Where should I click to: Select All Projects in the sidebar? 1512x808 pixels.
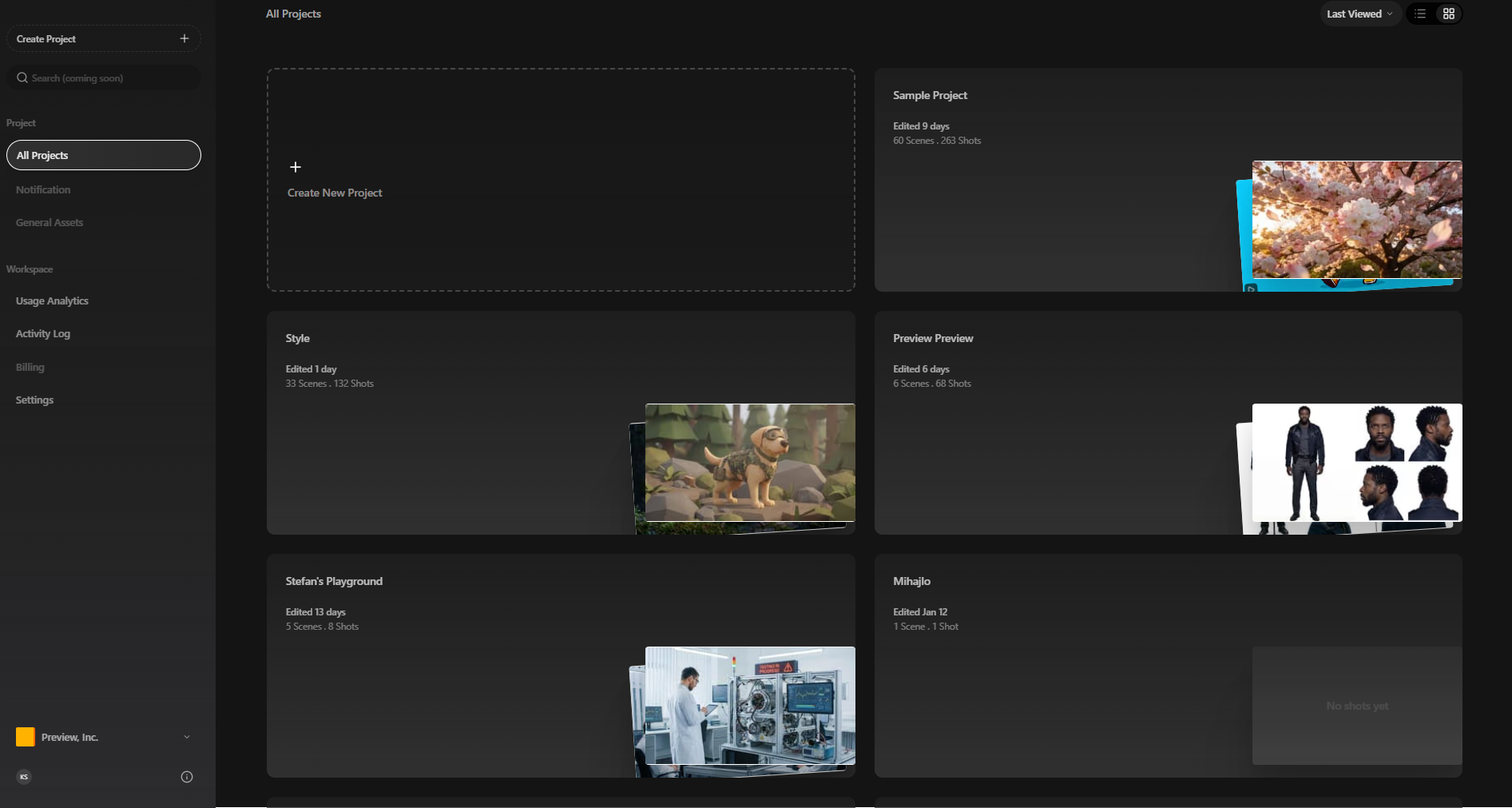coord(103,155)
